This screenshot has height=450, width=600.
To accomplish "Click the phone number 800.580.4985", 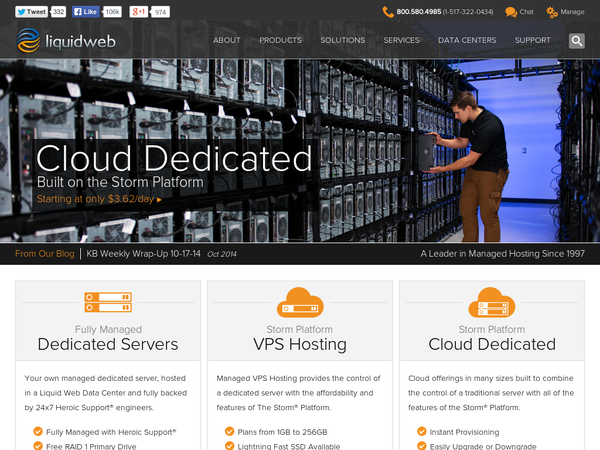I will 419,12.
